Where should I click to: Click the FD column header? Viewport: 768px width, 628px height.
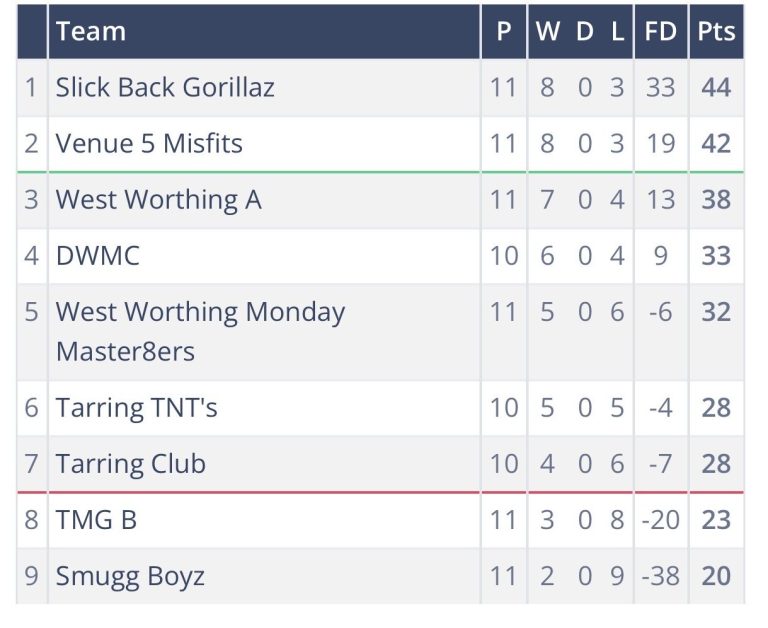click(660, 31)
